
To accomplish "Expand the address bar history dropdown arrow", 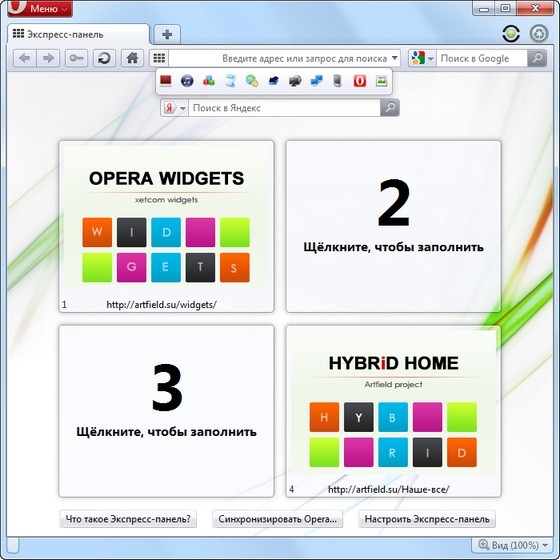I will point(395,58).
